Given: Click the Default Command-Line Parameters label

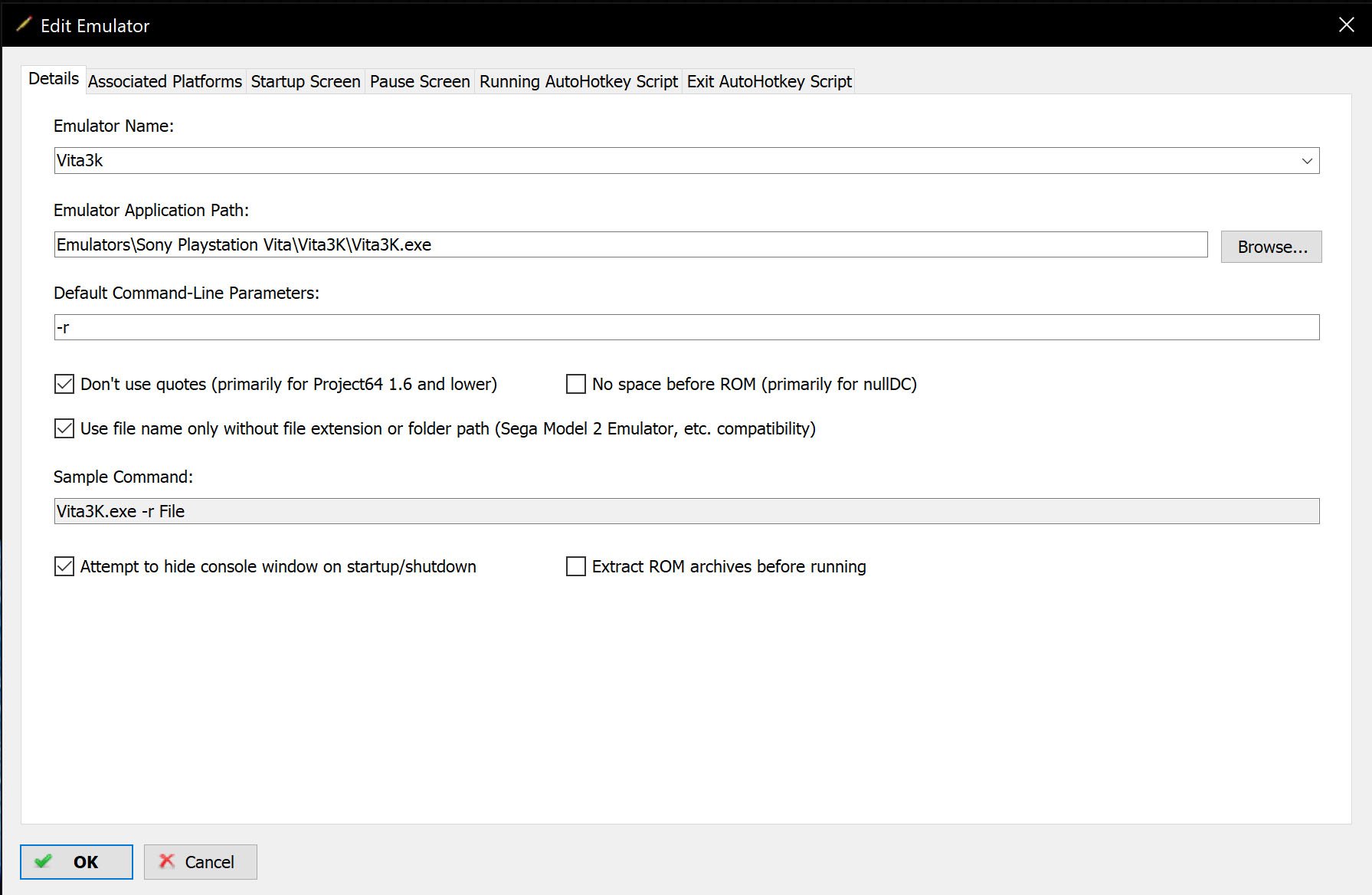Looking at the screenshot, I should 186,293.
